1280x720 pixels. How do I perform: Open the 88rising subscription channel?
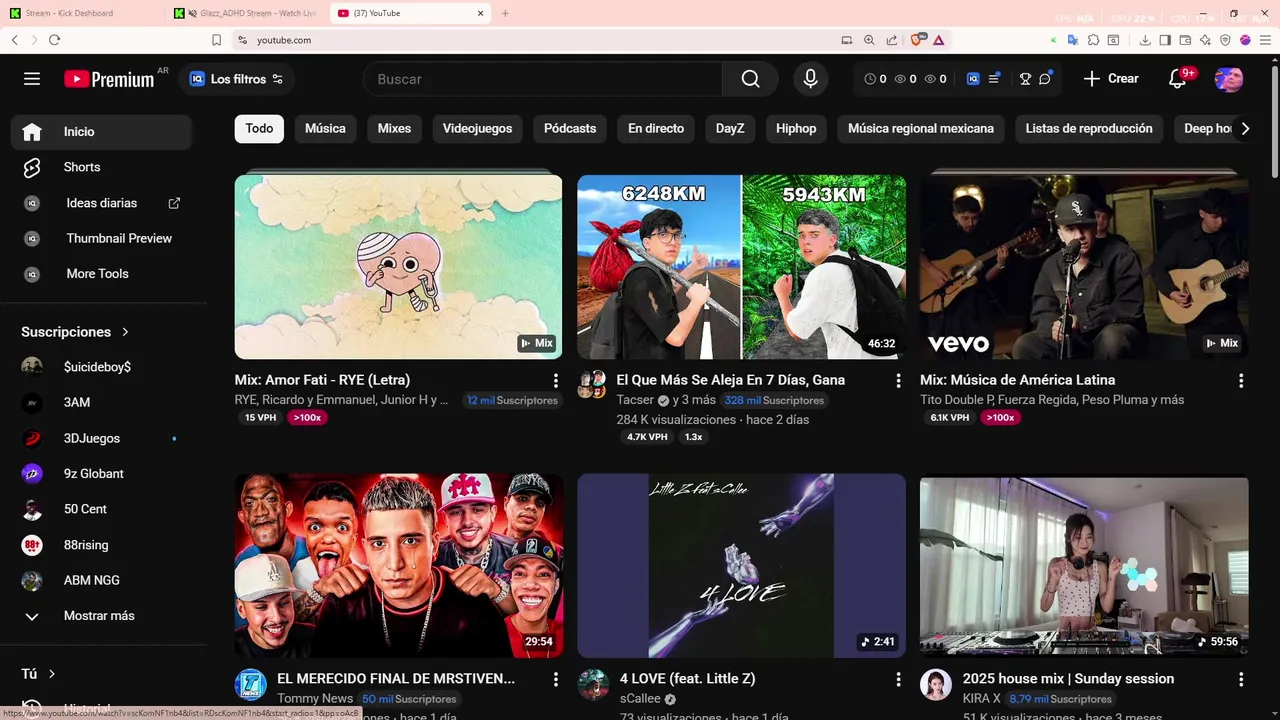click(x=101, y=545)
